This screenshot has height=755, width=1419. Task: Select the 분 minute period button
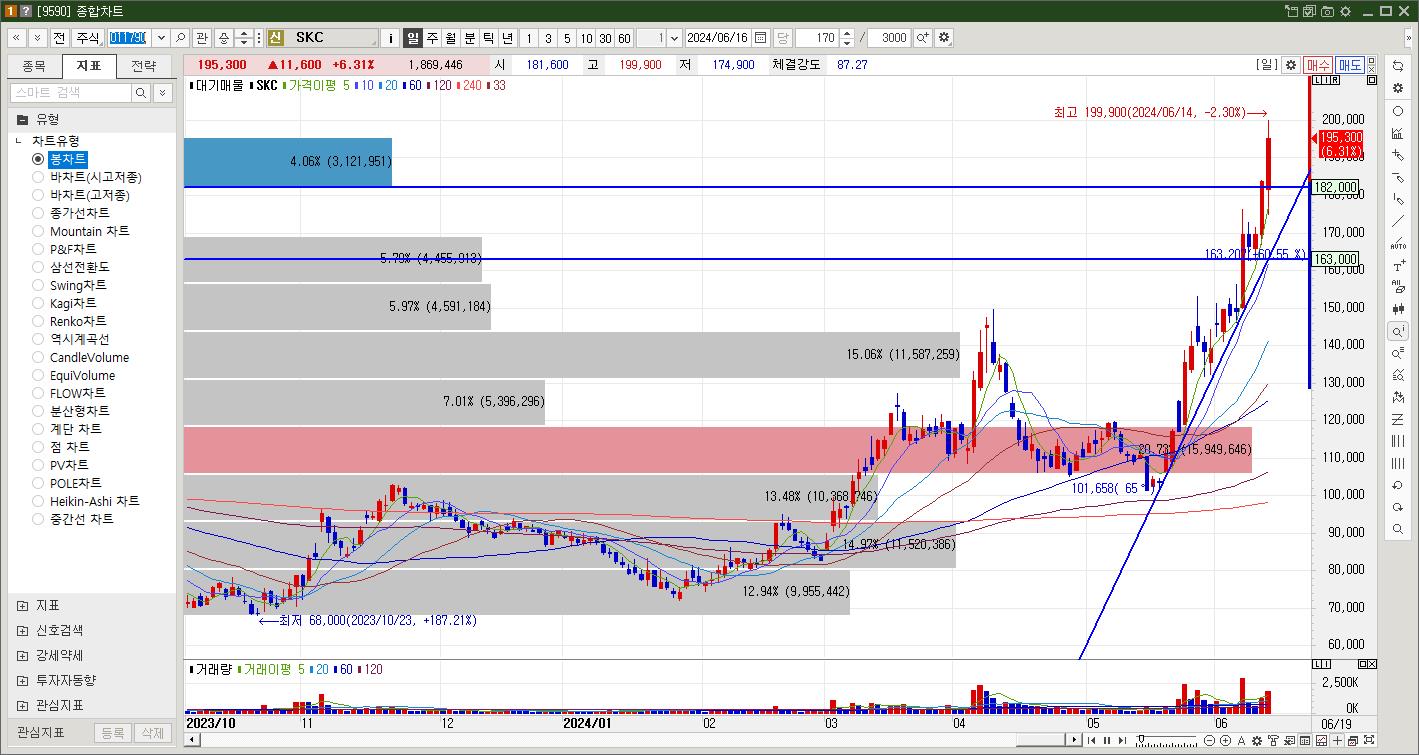click(470, 38)
